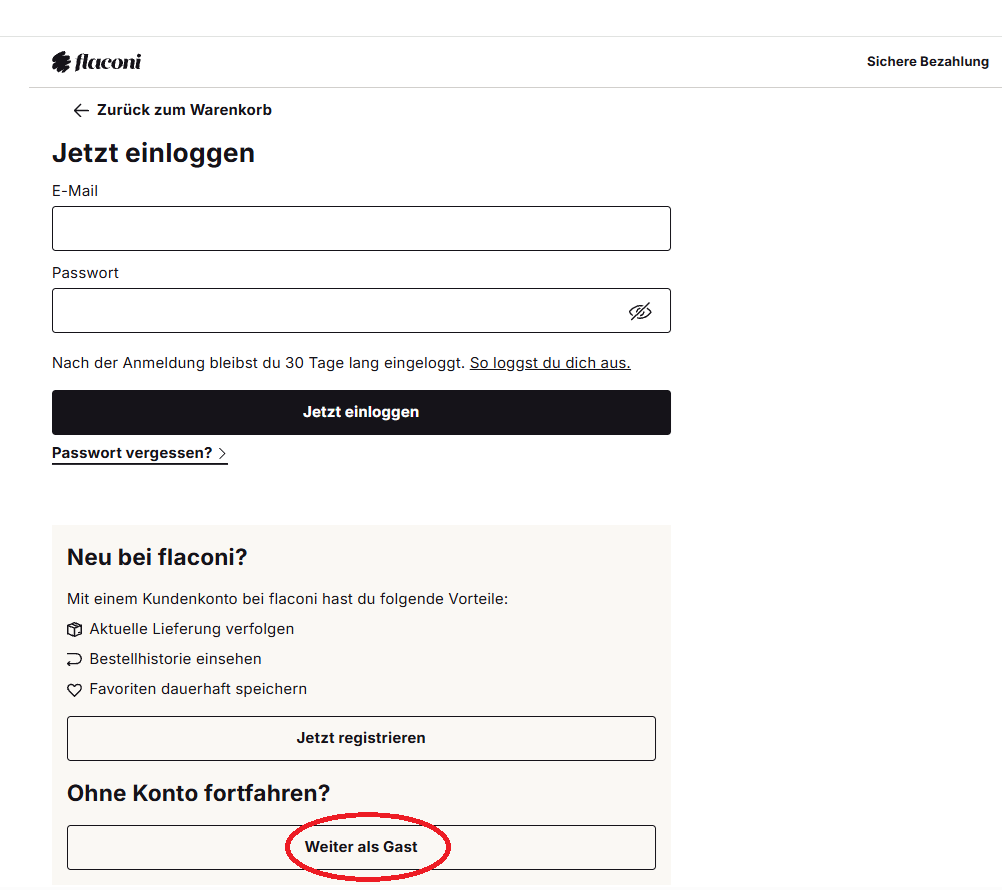1002x890 pixels.
Task: Open the Passwort vergessen? link
Action: click(x=139, y=453)
